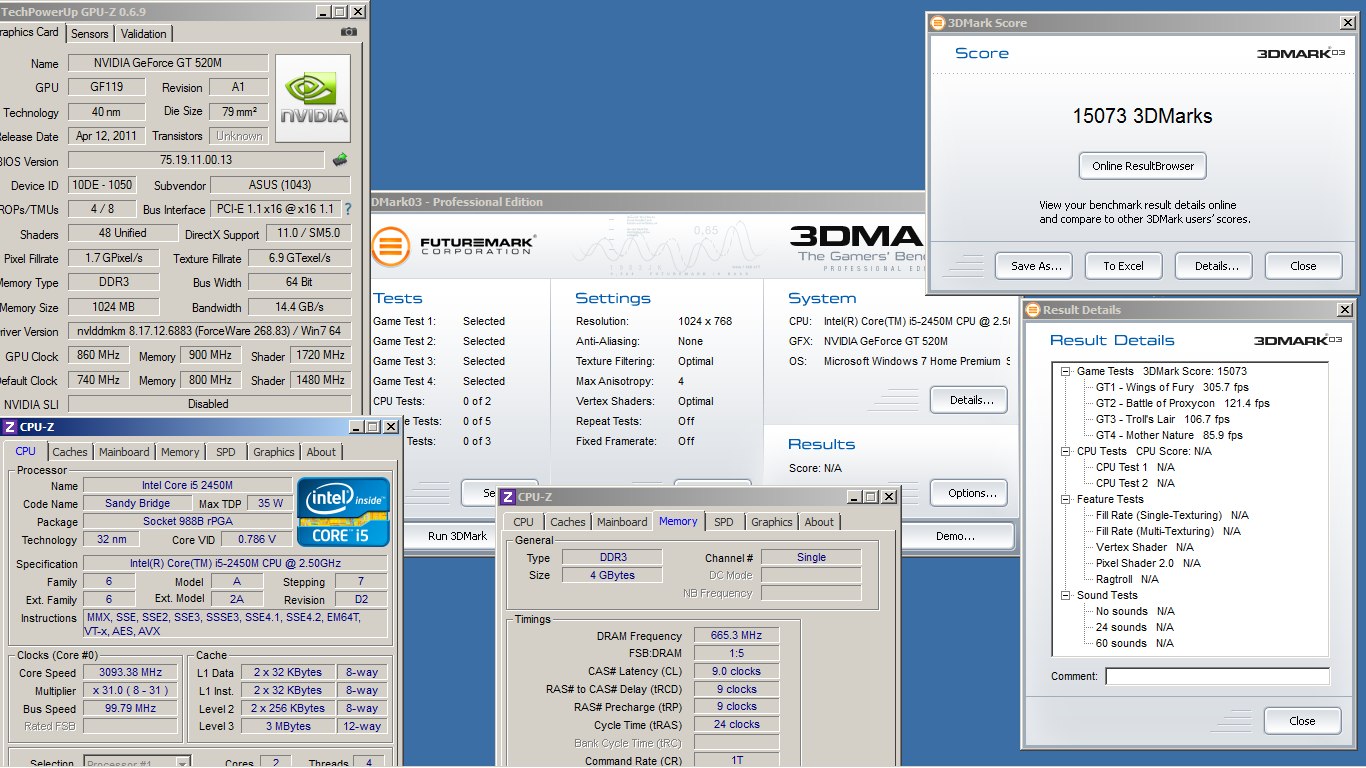Export score with To Excel button

[1124, 266]
